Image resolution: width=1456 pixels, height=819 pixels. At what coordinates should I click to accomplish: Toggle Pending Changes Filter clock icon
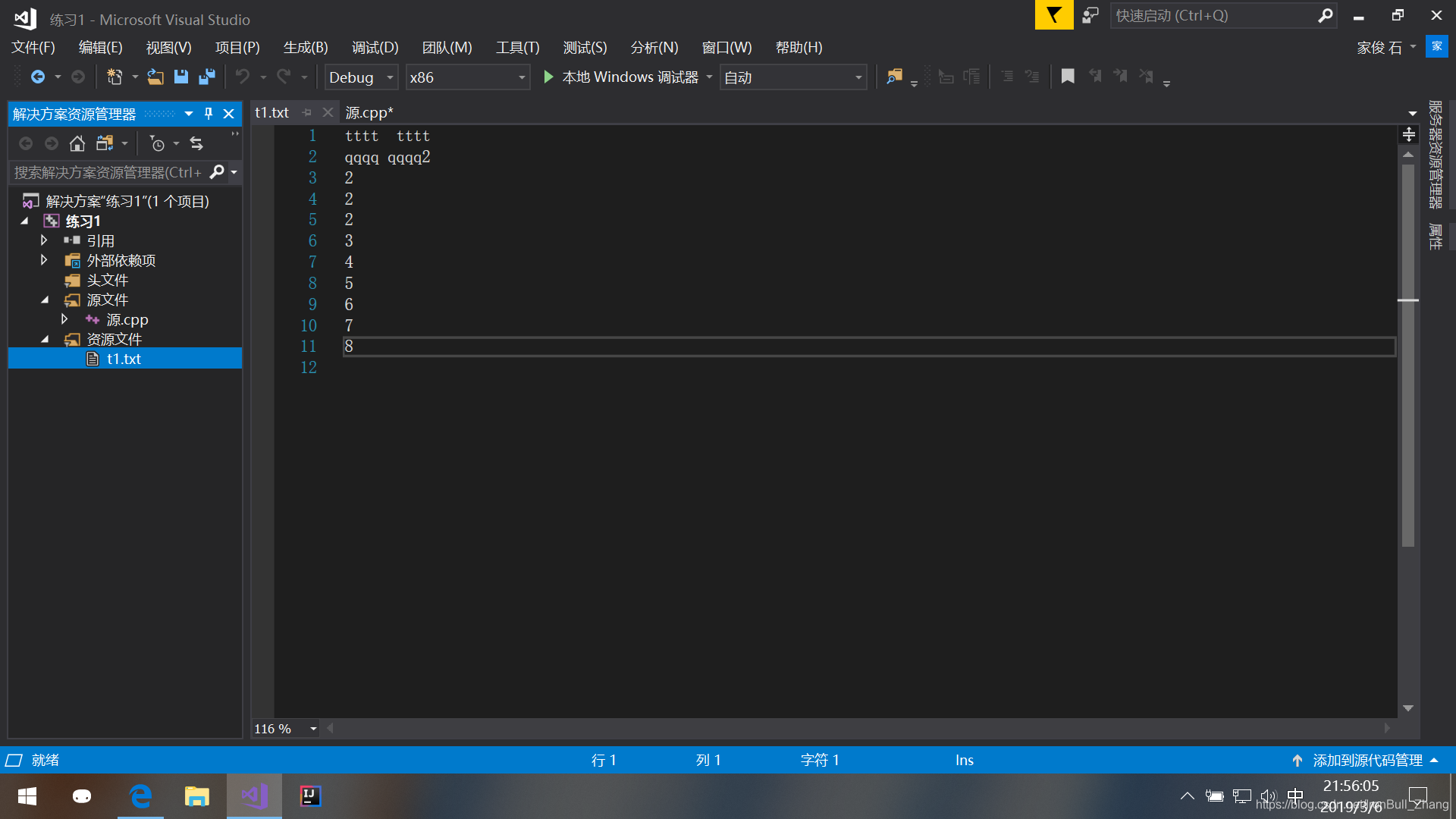pos(157,143)
